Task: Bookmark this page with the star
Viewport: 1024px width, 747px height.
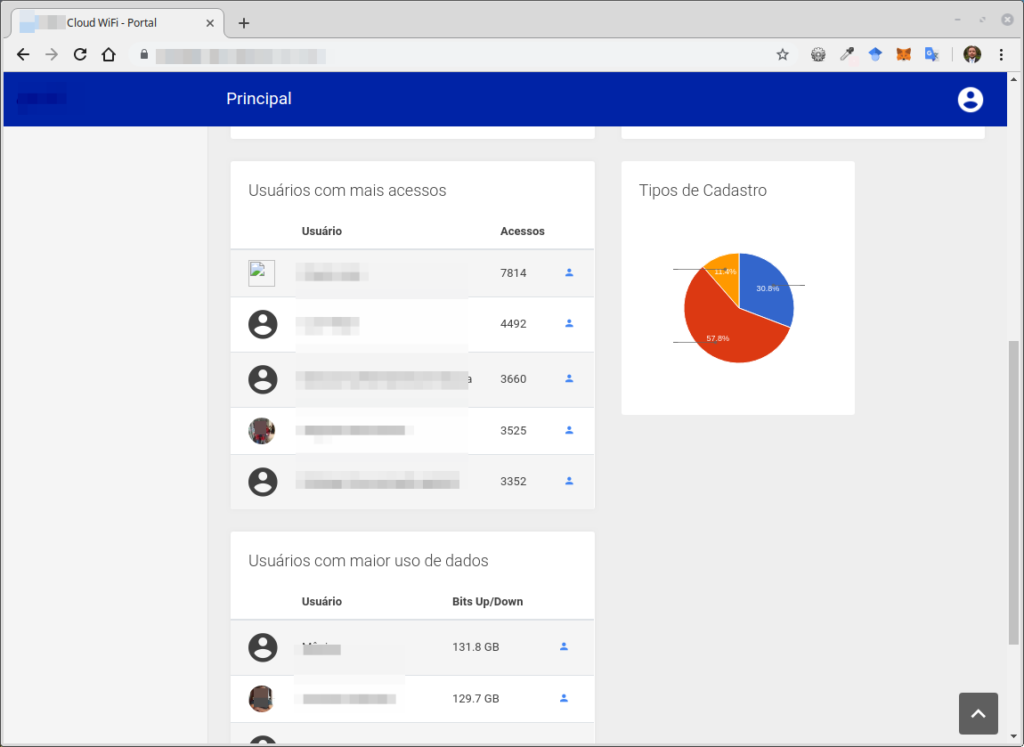Action: [x=782, y=55]
